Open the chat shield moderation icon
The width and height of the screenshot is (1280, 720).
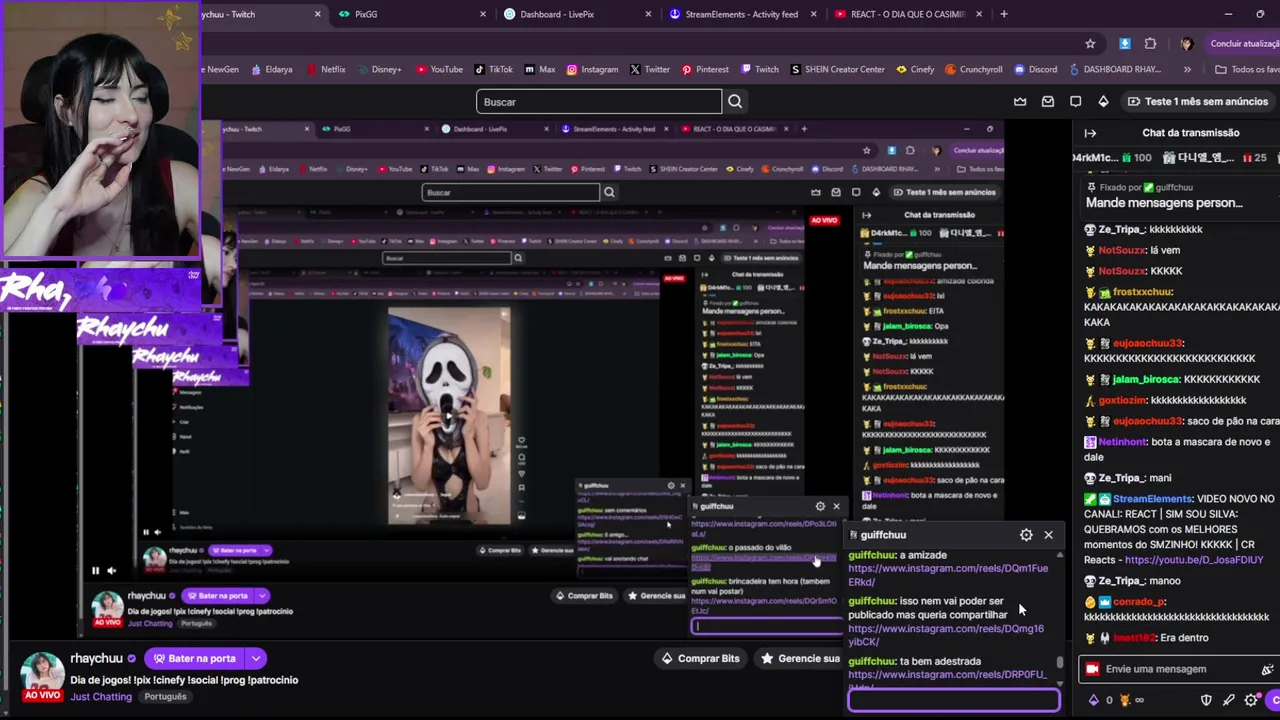click(x=1206, y=700)
